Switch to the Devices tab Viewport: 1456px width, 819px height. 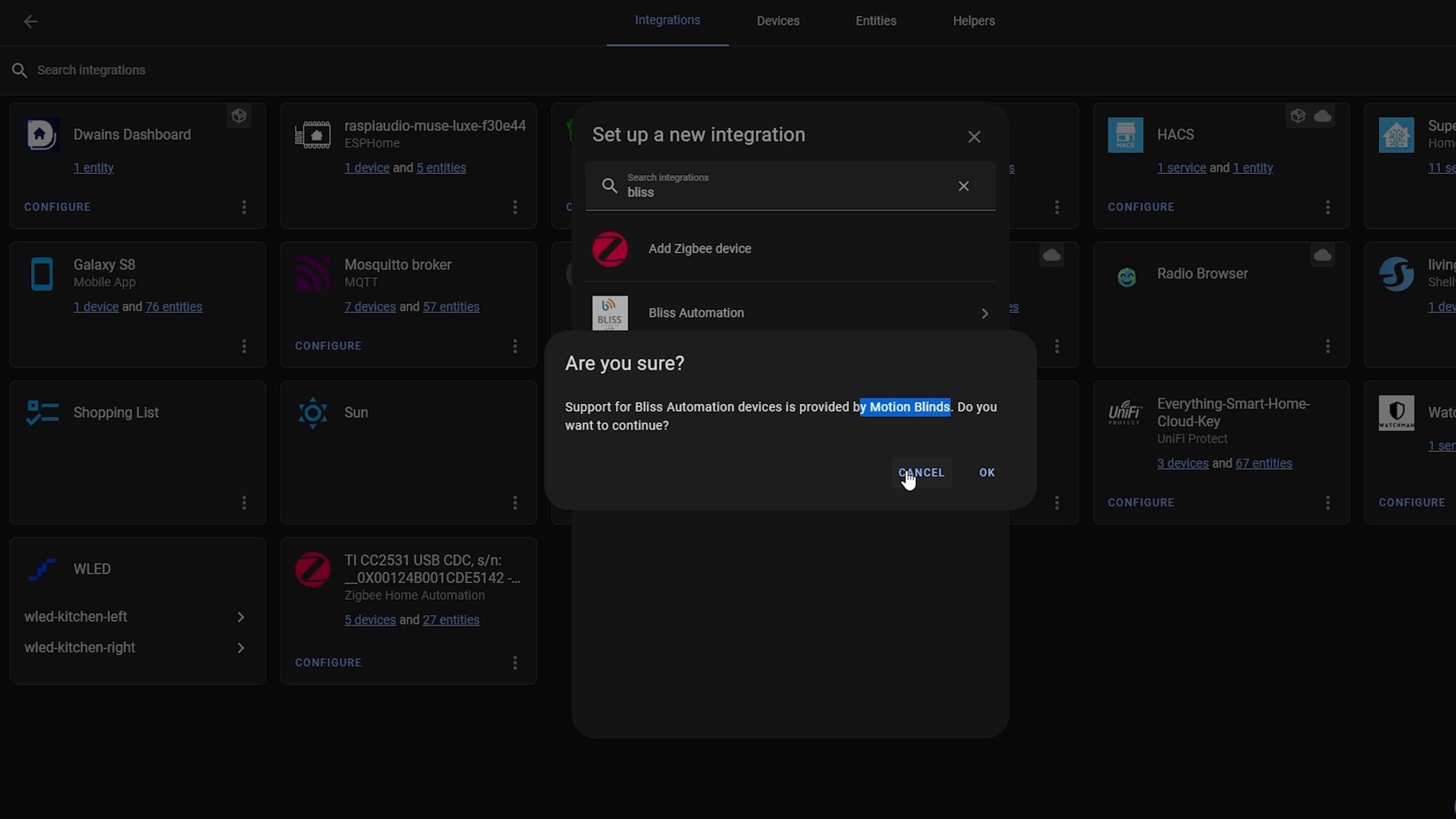(x=778, y=21)
